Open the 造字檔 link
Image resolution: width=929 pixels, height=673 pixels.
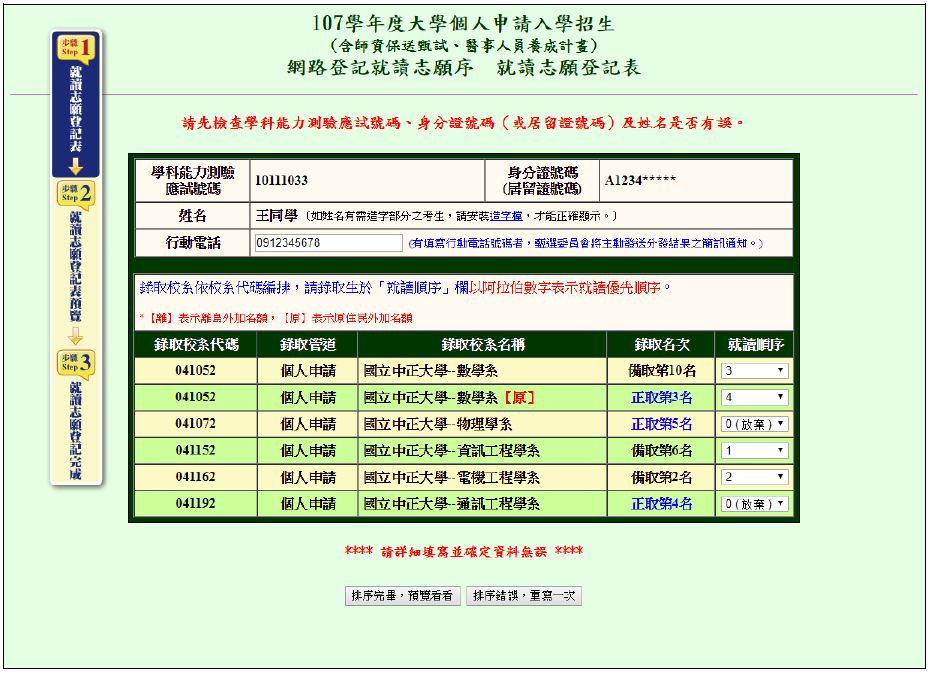(506, 216)
